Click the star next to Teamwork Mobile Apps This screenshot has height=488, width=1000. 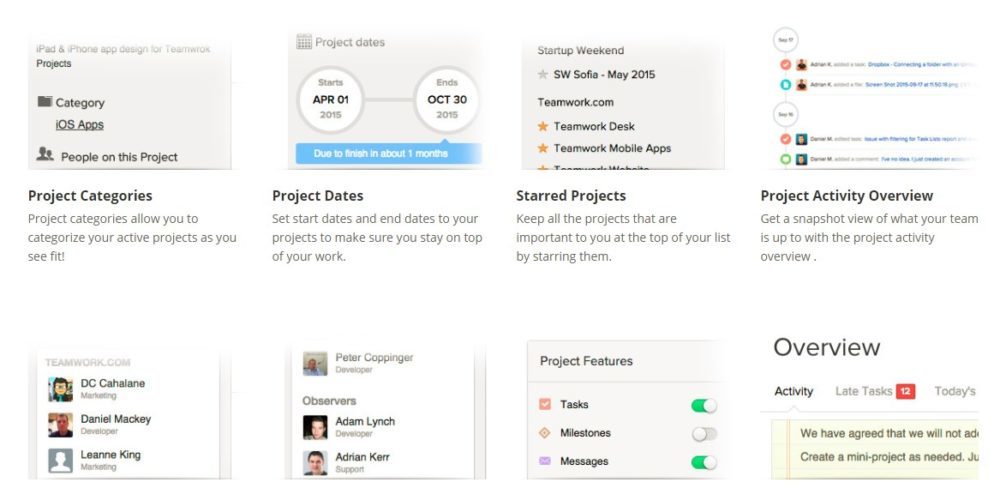[543, 148]
